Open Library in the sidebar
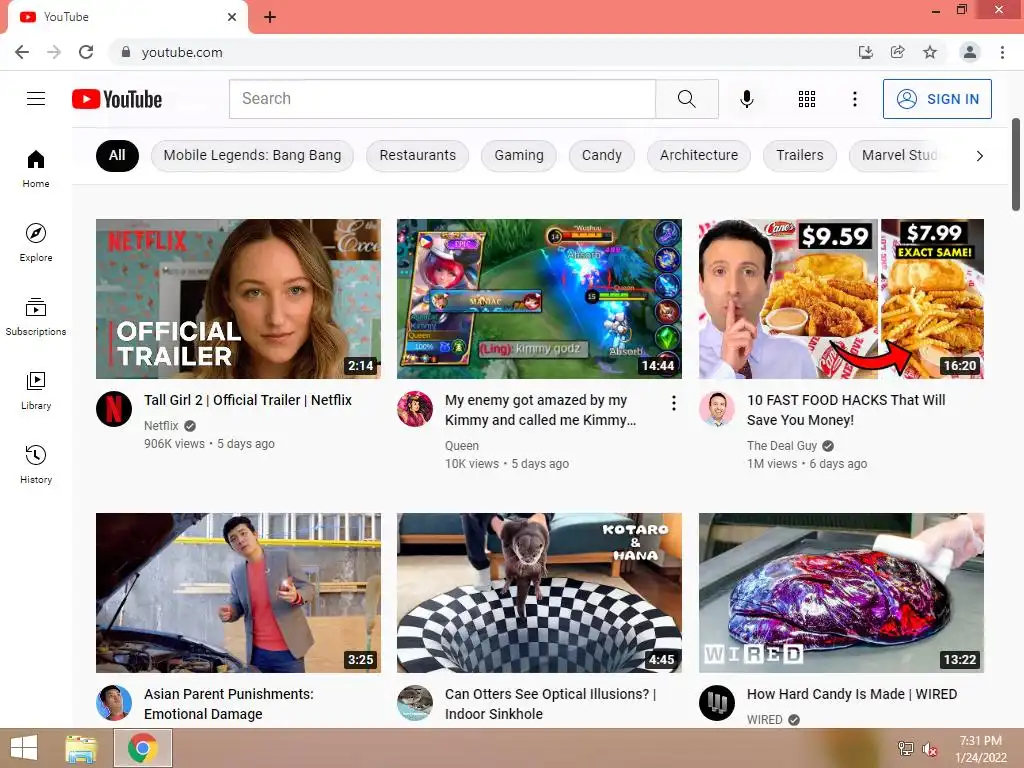This screenshot has width=1024, height=768. point(36,391)
